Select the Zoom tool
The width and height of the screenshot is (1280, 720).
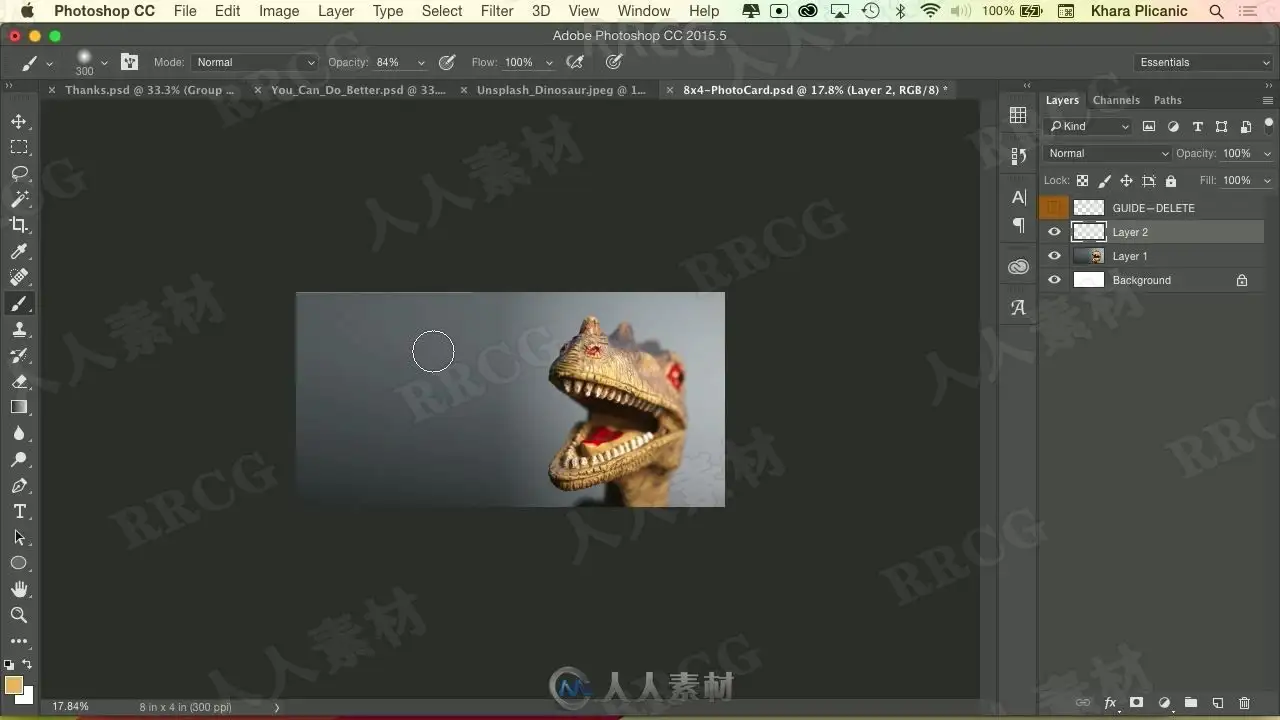tap(19, 615)
